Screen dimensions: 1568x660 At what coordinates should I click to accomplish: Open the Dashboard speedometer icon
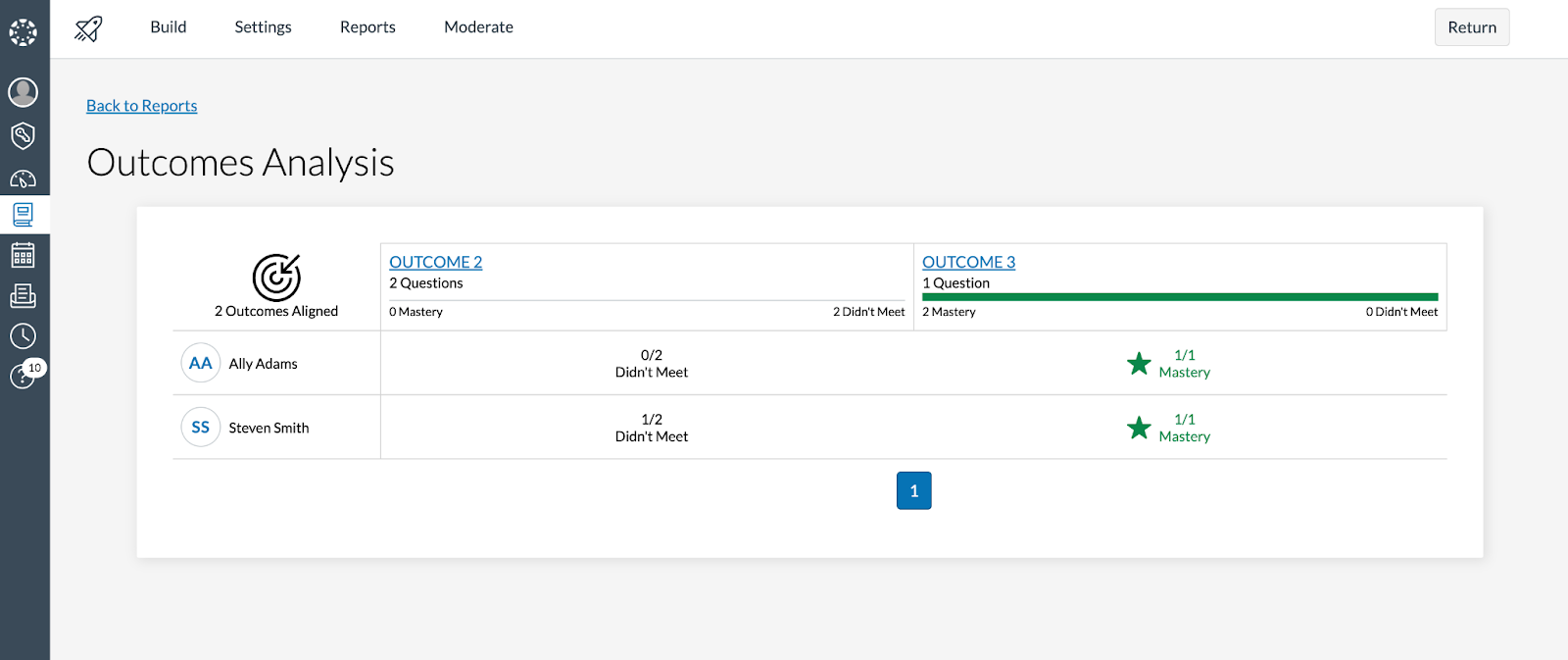[x=24, y=178]
